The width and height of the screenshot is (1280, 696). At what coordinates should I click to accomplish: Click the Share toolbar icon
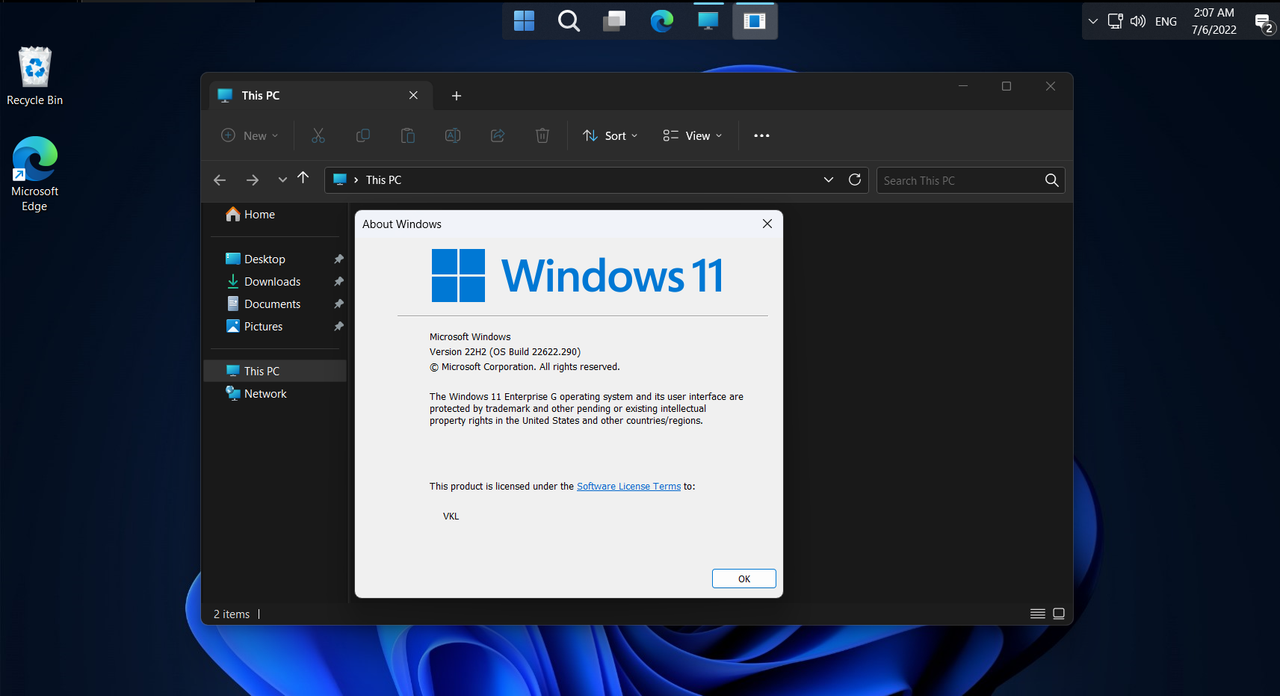pos(497,136)
